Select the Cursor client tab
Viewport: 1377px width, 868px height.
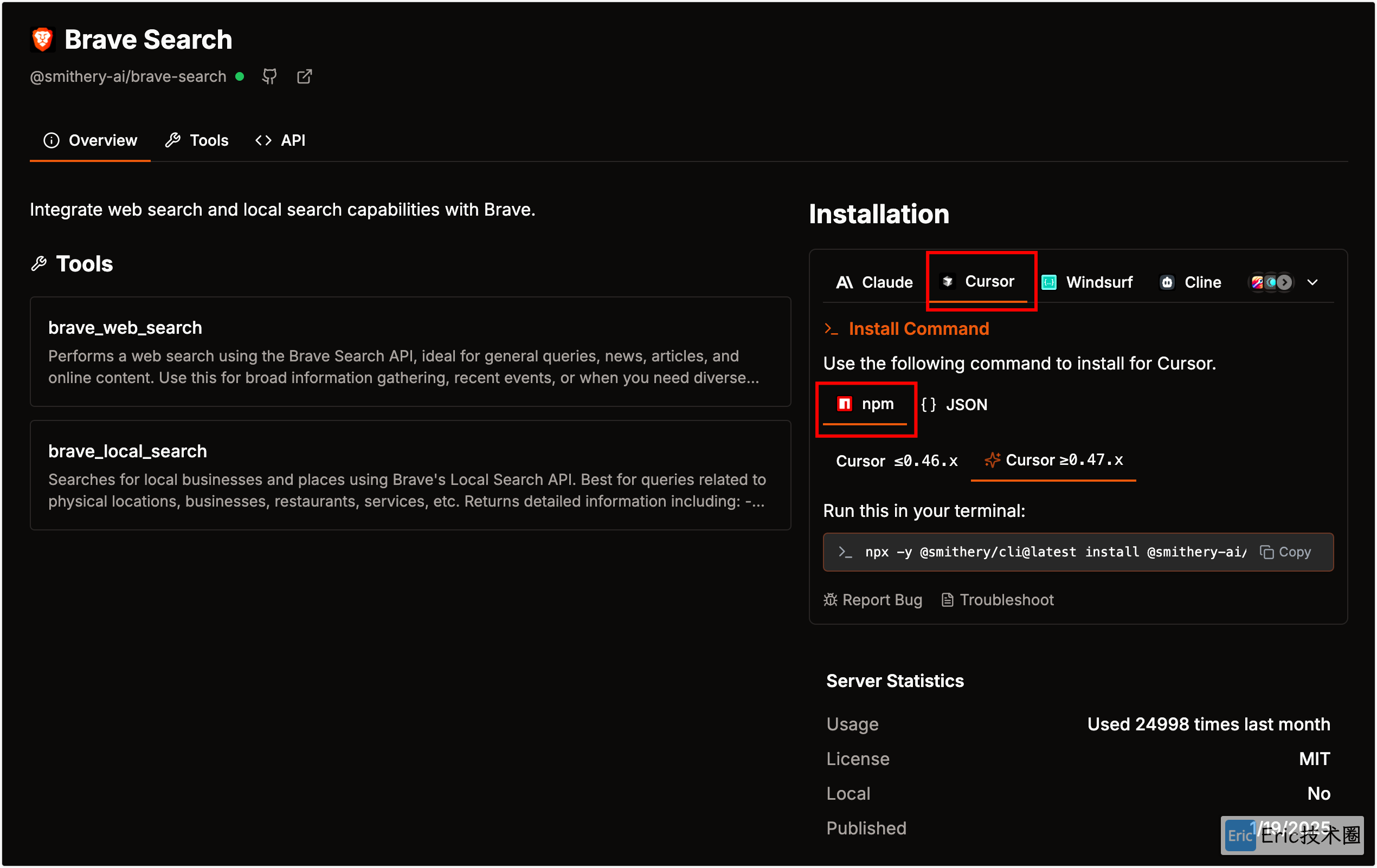tap(978, 282)
